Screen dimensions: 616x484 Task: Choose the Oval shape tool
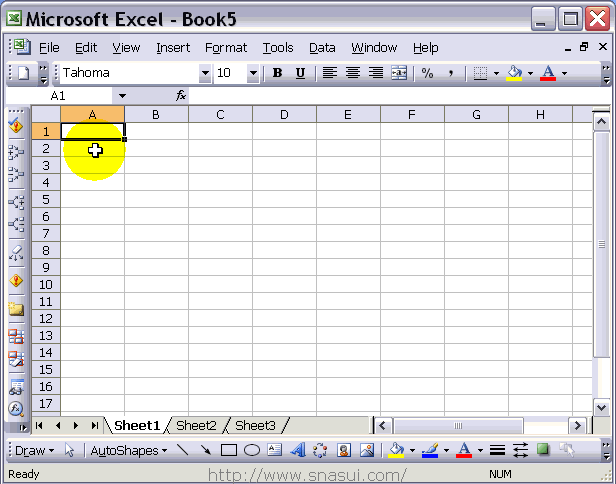pos(252,450)
